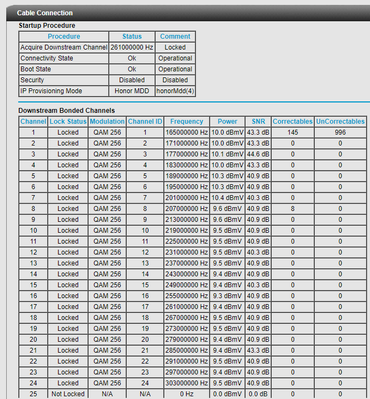Click the Status column header in Startup table
The image size is (370, 399).
pyautogui.click(x=132, y=36)
